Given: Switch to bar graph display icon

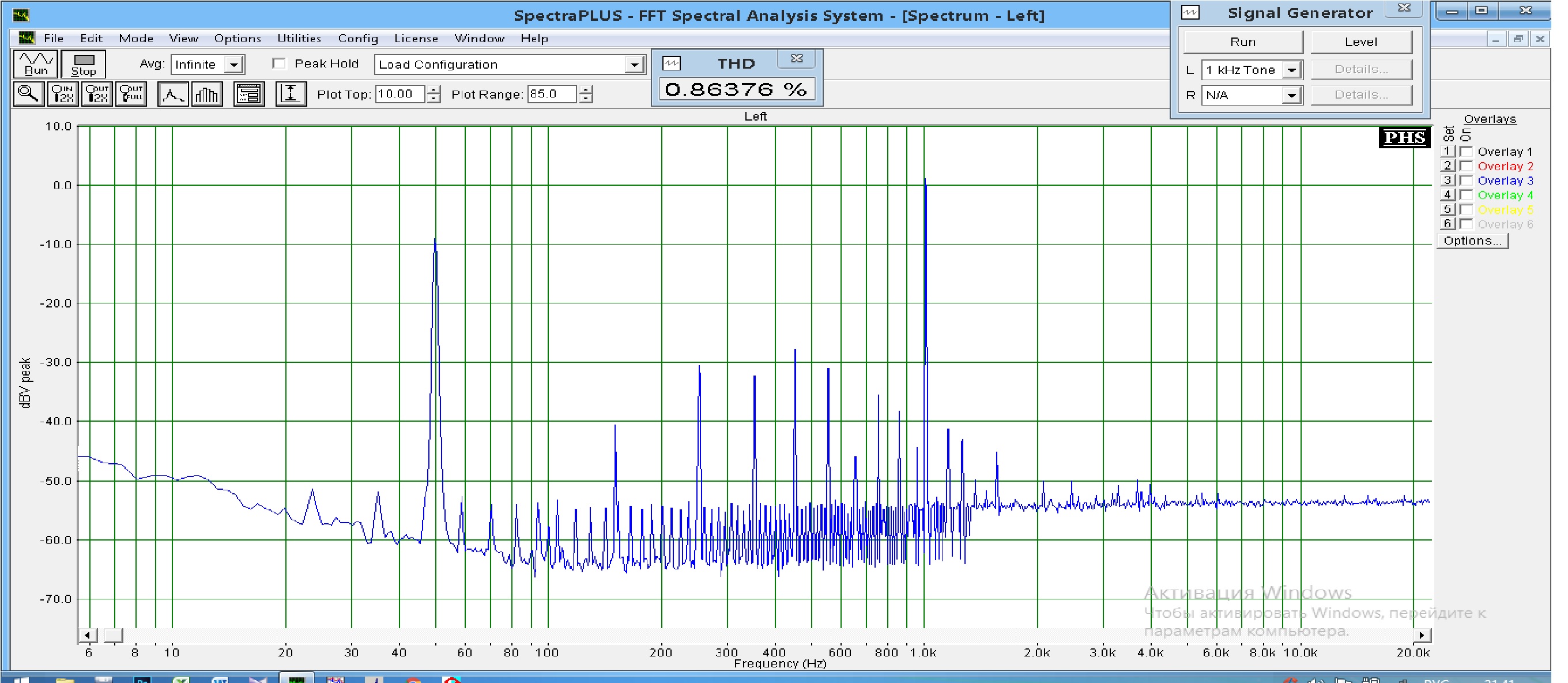Looking at the screenshot, I should click(207, 95).
